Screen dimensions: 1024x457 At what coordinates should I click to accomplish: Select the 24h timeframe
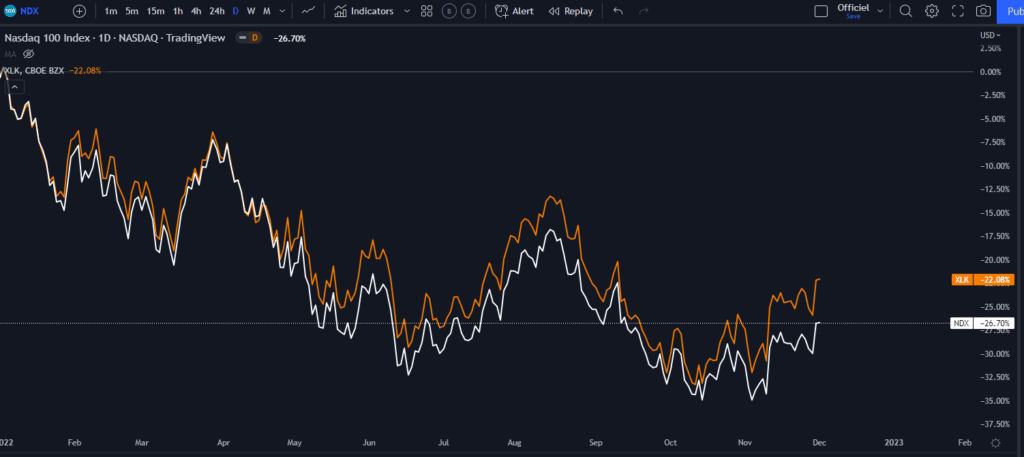pos(217,11)
